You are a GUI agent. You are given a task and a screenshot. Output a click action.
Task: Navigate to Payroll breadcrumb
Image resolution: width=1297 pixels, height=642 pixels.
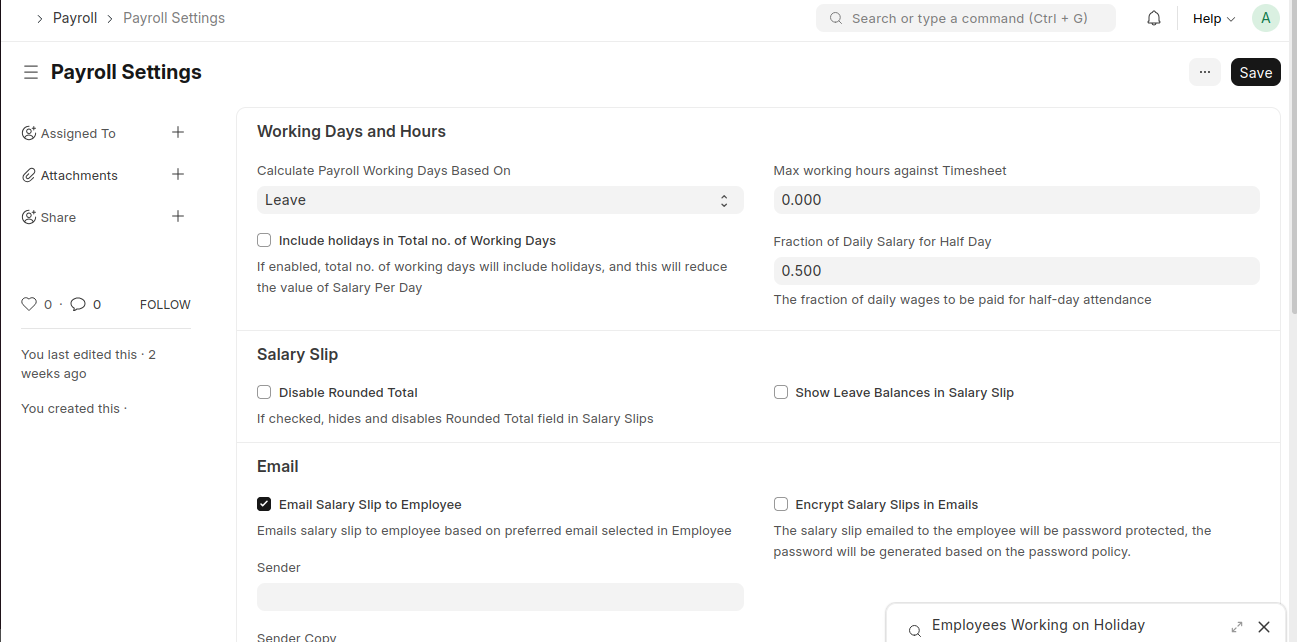[75, 18]
